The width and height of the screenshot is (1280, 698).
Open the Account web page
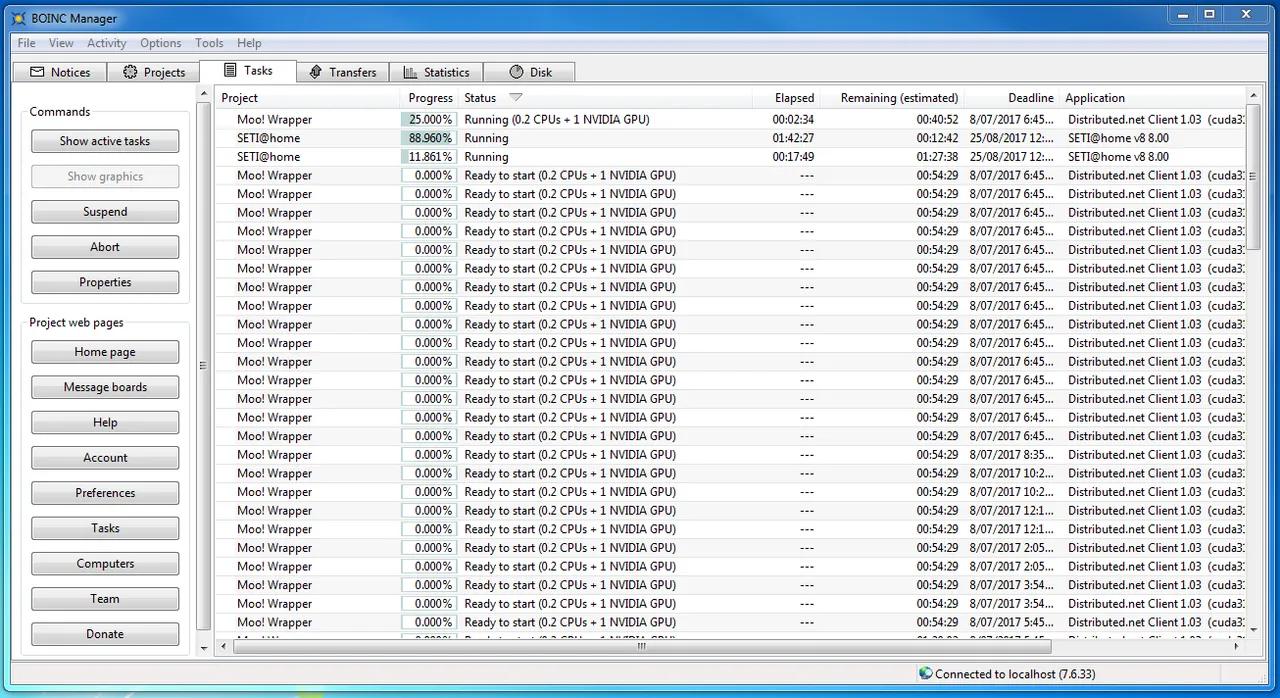(105, 458)
